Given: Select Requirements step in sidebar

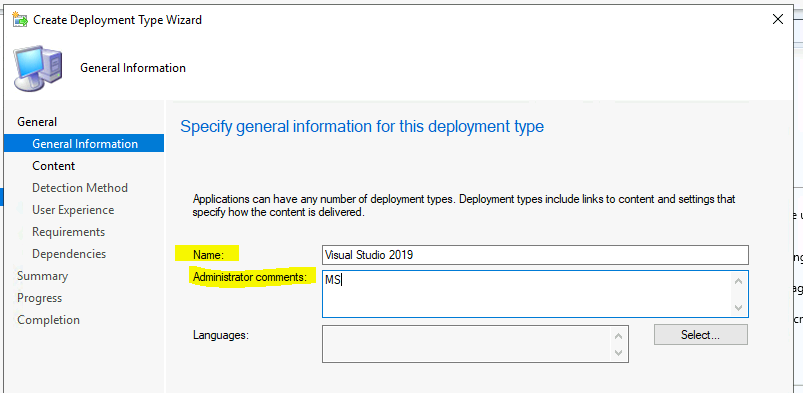Looking at the screenshot, I should pyautogui.click(x=69, y=232).
